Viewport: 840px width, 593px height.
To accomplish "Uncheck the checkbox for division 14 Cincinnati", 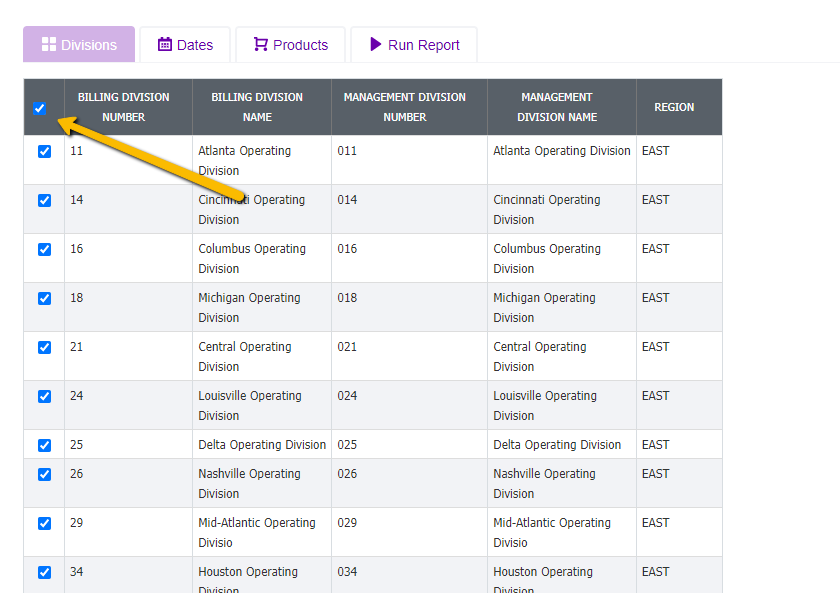I will pos(44,201).
